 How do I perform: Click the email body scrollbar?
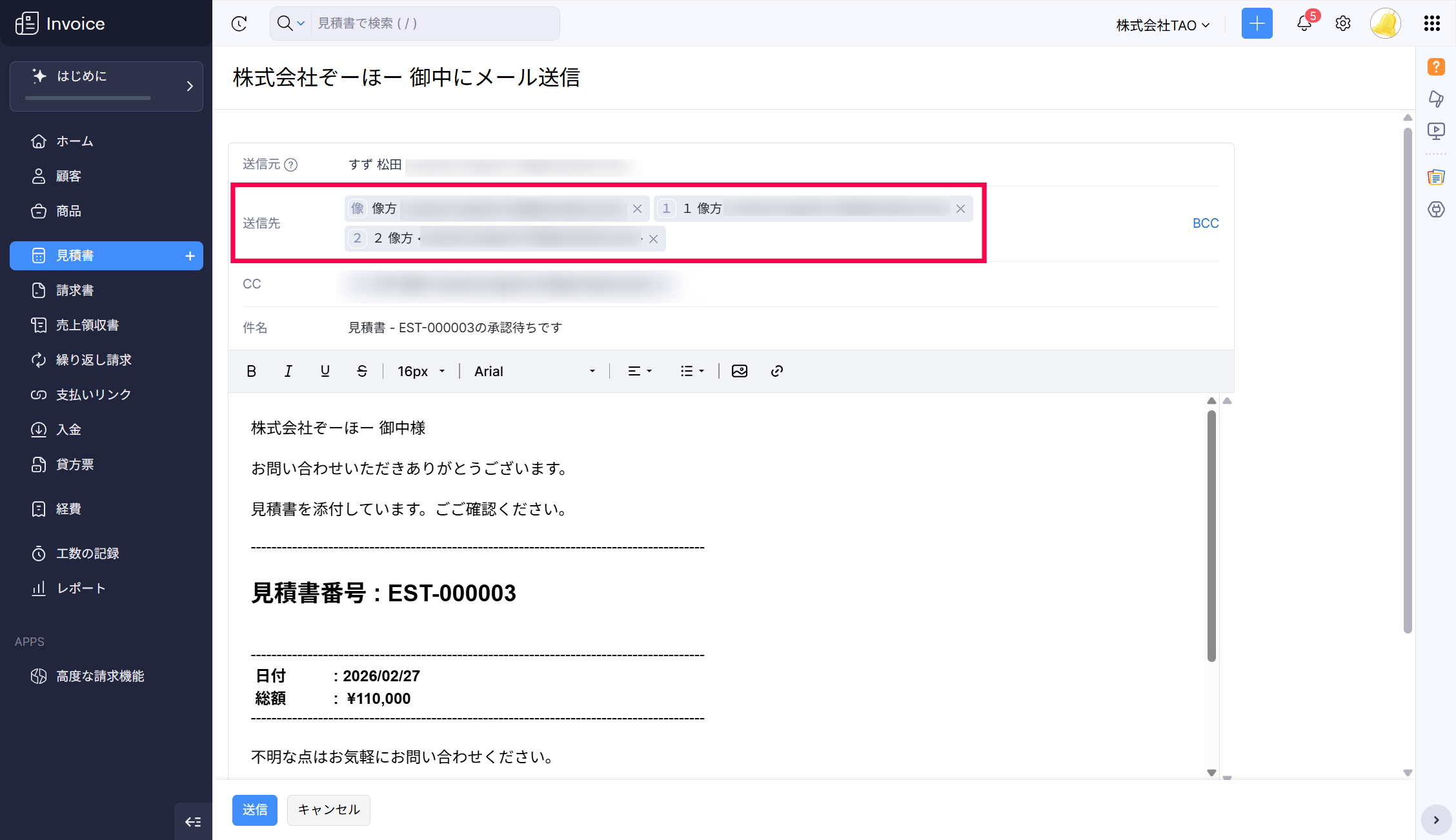pos(1211,535)
